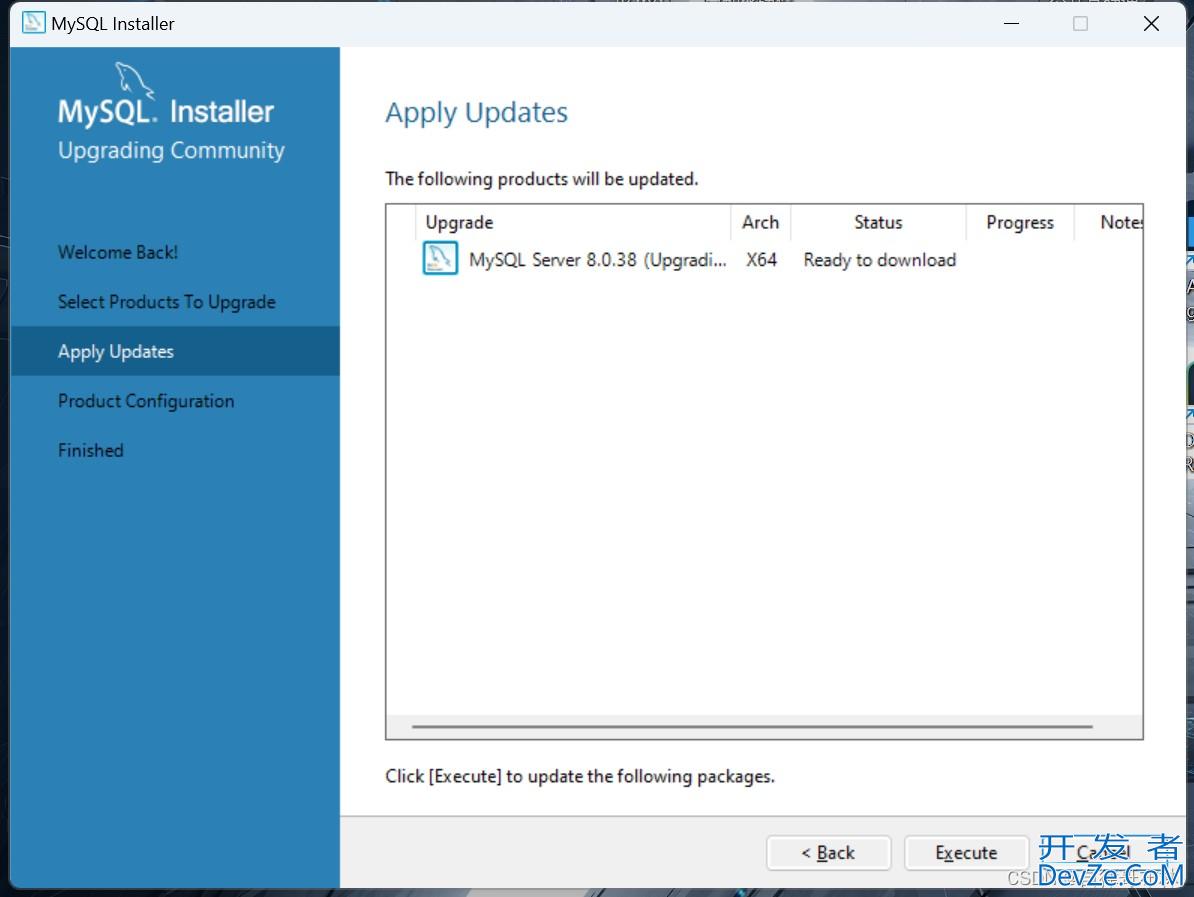Click the Notes column header
1194x897 pixels.
1120,222
